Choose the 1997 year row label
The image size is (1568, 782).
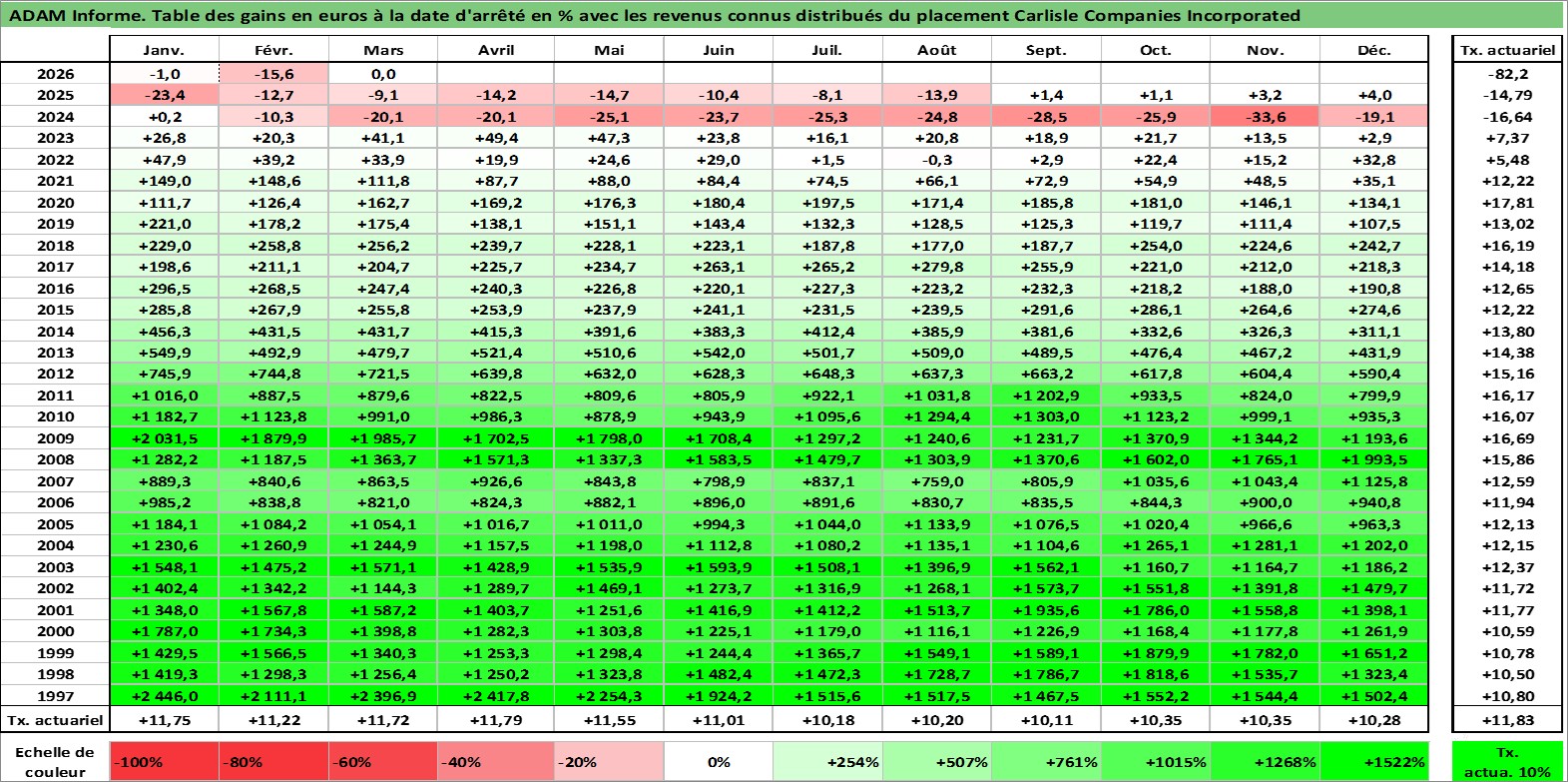(x=55, y=696)
